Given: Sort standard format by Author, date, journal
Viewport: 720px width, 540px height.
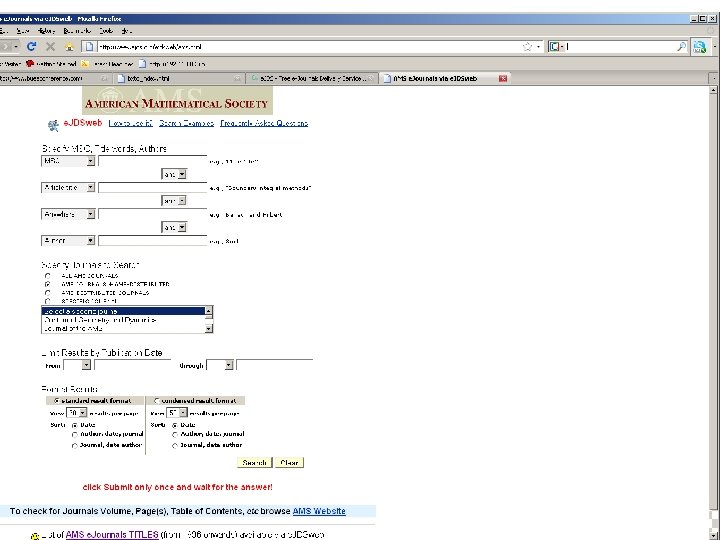Looking at the screenshot, I should (75, 434).
